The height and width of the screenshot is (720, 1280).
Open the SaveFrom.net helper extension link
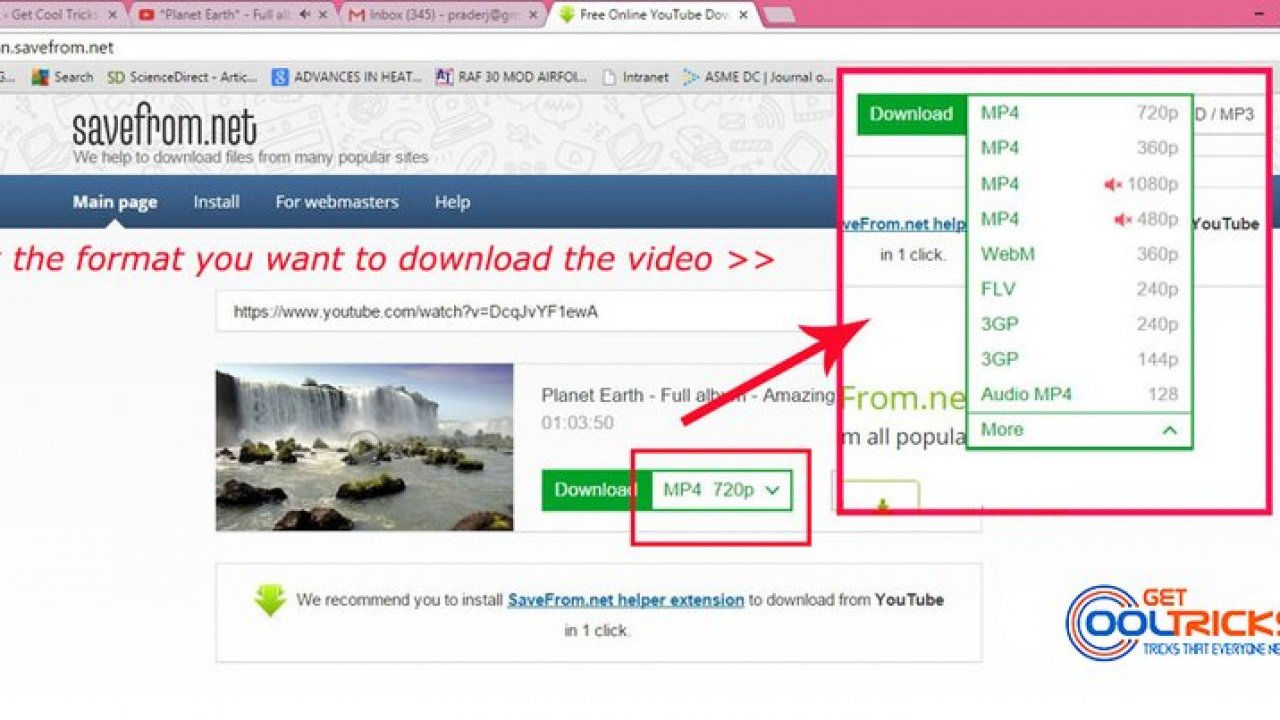pos(626,600)
